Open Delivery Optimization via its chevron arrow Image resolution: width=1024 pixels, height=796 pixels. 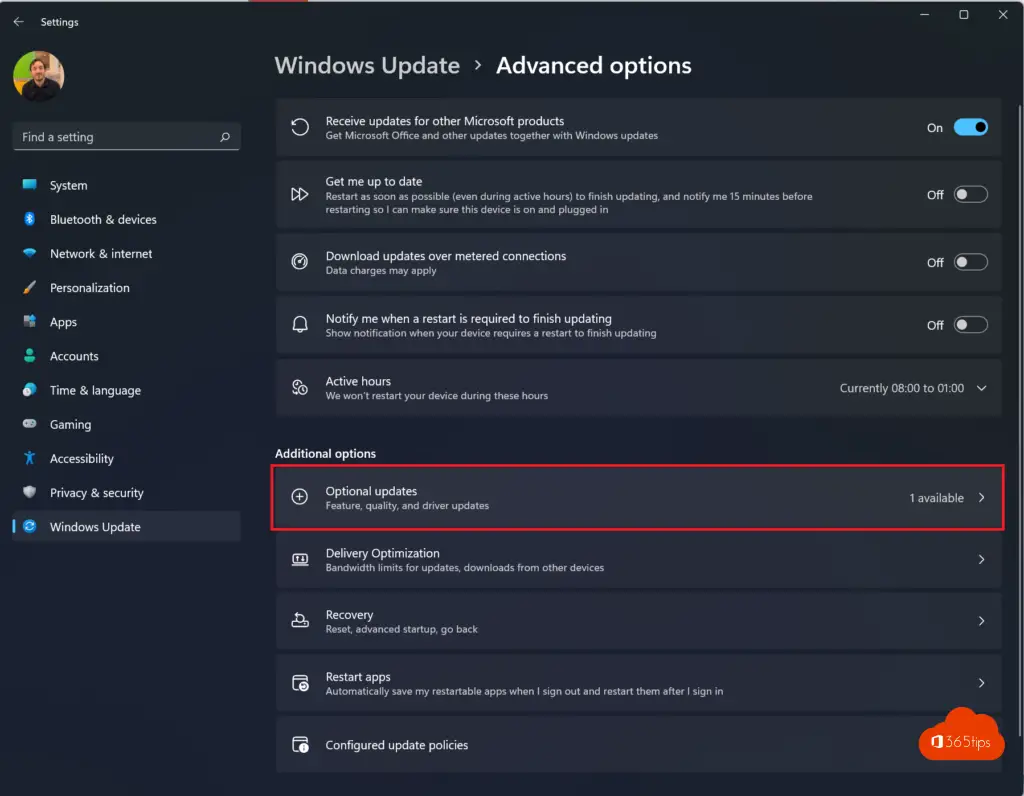point(981,560)
